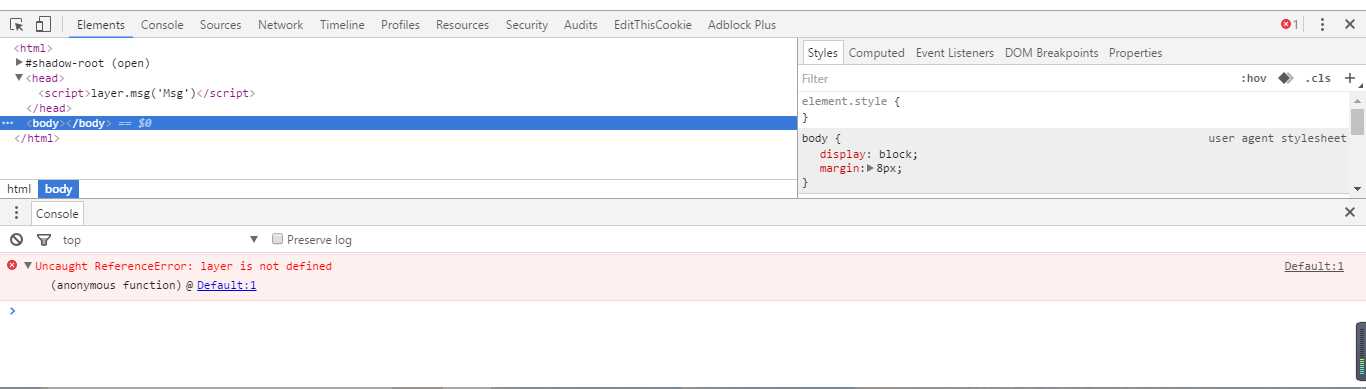This screenshot has width=1366, height=389.
Task: Click the element.style rule header
Action: tap(851, 101)
